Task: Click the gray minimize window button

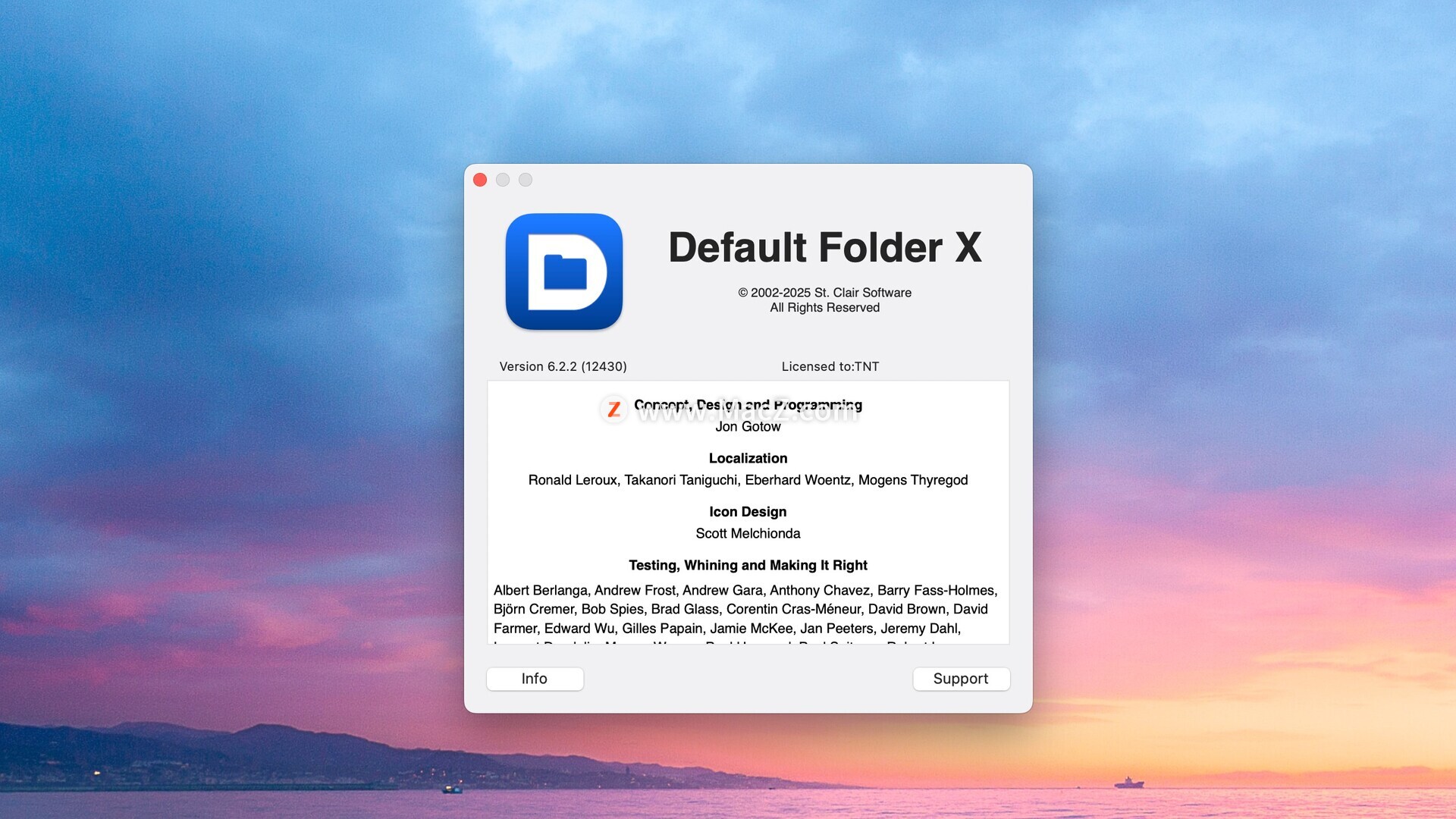Action: pos(503,180)
